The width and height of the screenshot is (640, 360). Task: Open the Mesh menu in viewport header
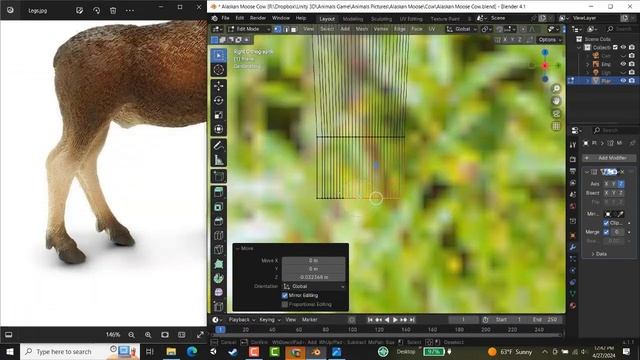362,29
